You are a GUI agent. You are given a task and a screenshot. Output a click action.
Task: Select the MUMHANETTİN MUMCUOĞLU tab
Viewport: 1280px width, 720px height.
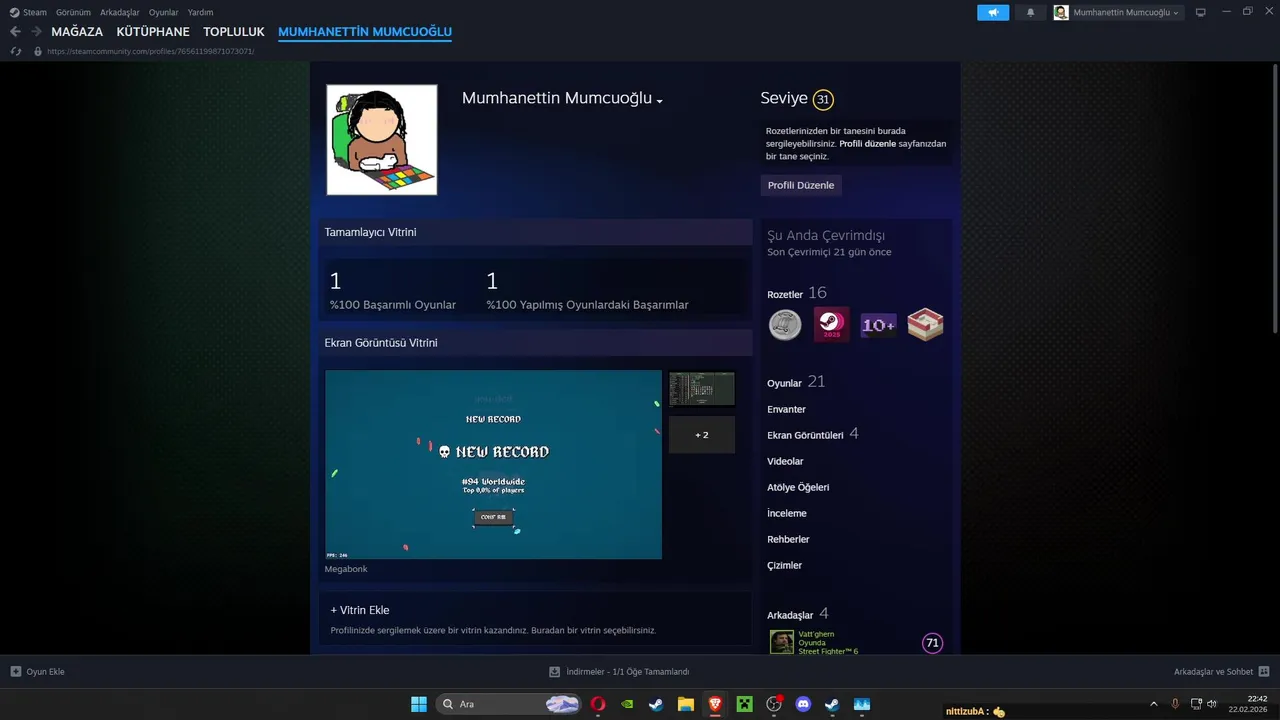(365, 32)
